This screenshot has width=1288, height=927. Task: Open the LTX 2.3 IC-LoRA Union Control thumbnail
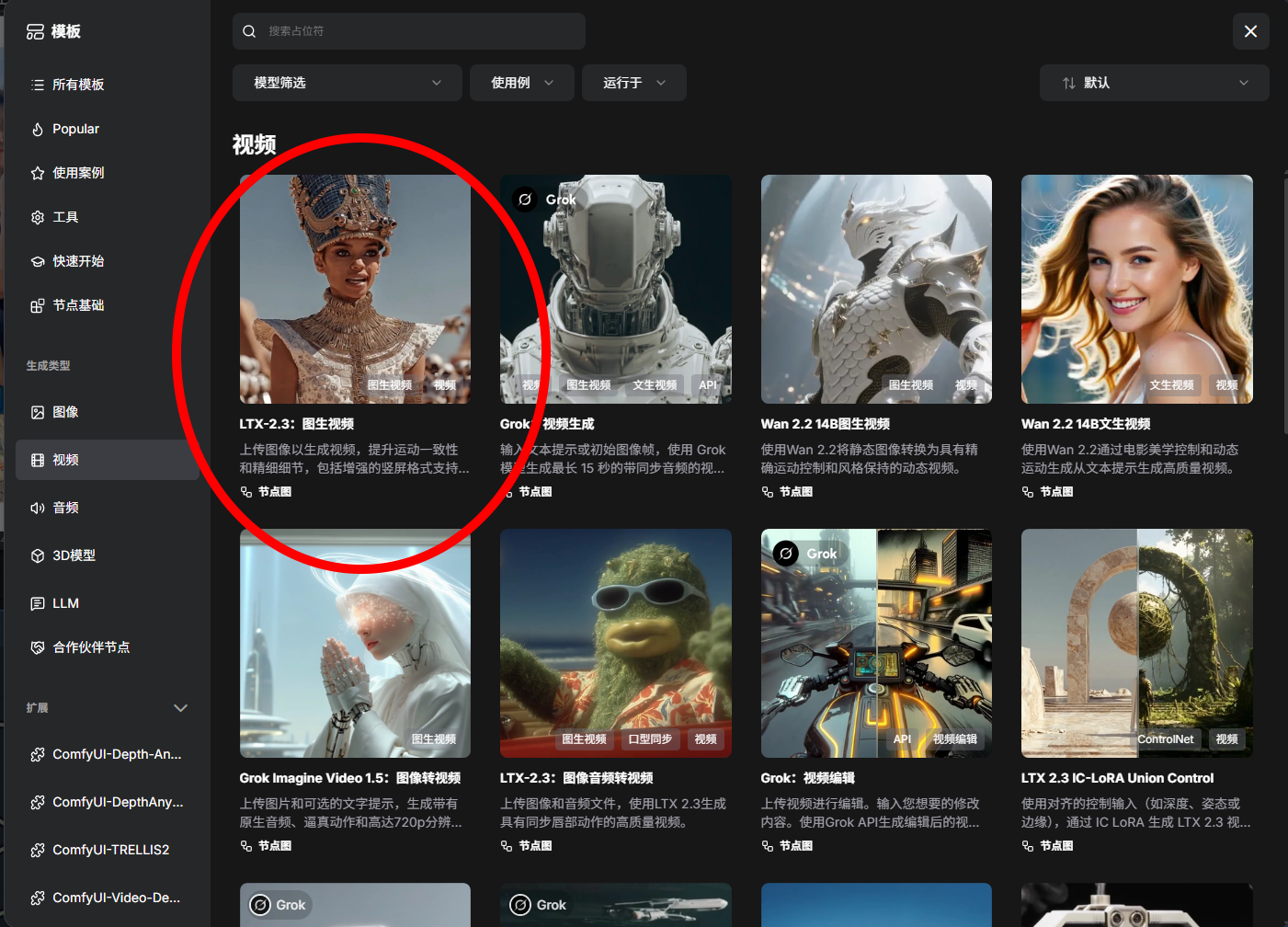[1137, 643]
